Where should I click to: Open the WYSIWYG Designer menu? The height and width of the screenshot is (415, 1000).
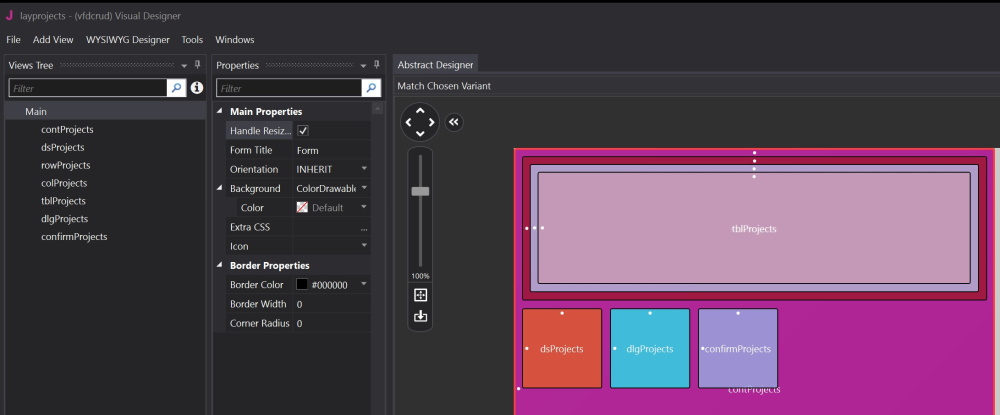[127, 40]
